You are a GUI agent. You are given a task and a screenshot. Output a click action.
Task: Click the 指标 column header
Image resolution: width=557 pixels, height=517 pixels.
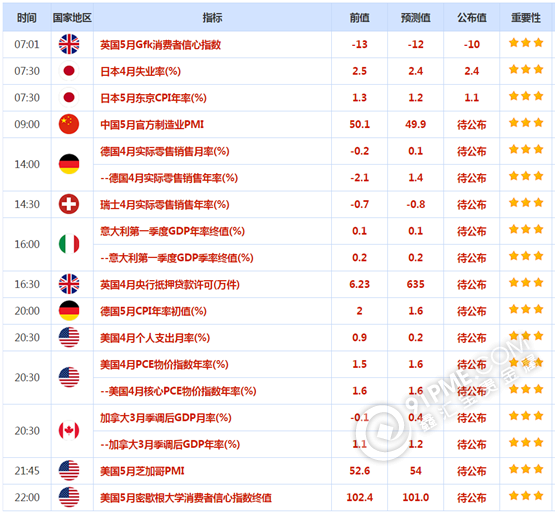coord(212,17)
